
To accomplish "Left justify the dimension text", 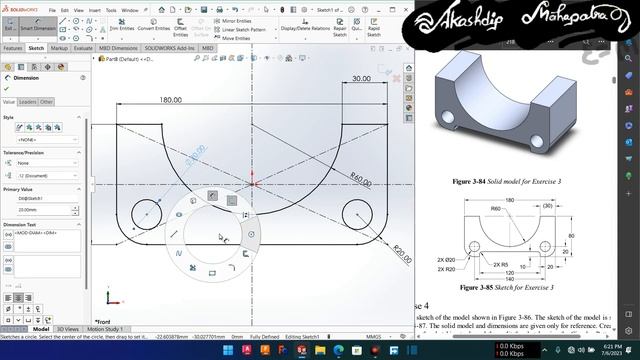I will [x=9, y=298].
